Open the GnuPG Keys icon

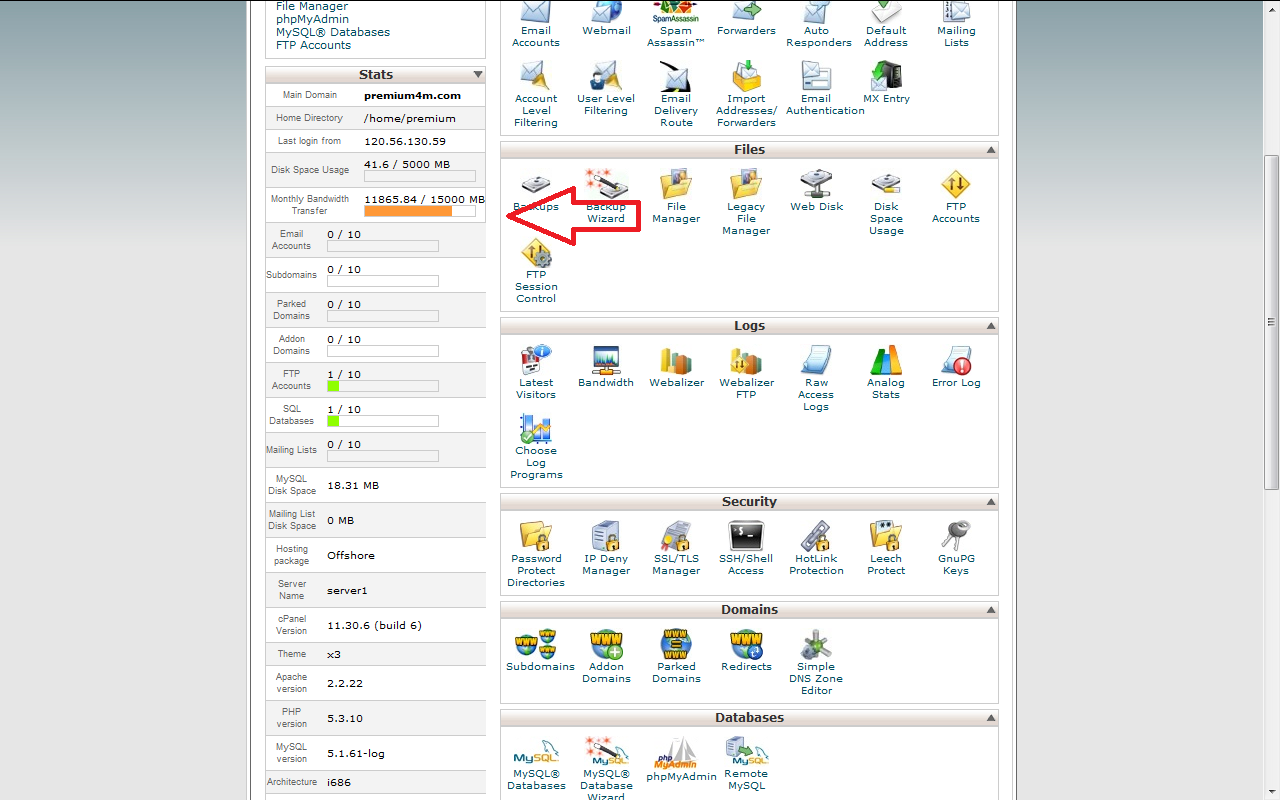956,536
